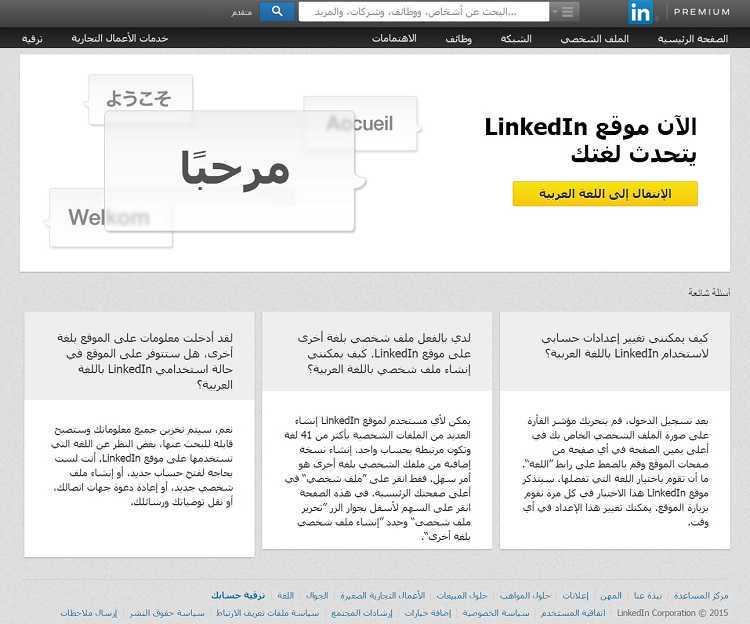Image resolution: width=750 pixels, height=624 pixels.
Task: Open the إعلانات advertising footer link
Action: click(x=575, y=596)
